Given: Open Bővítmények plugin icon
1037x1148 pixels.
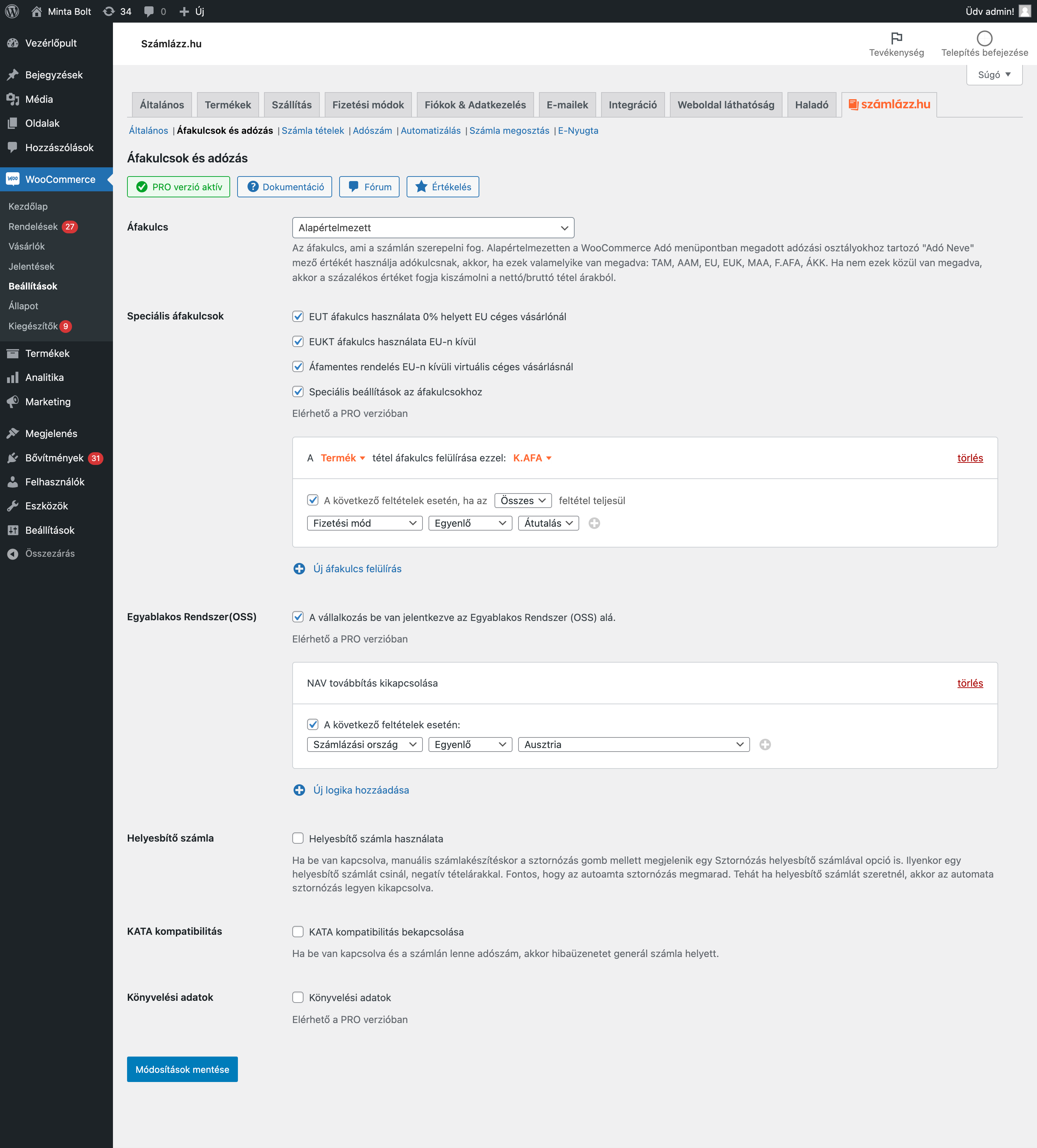Looking at the screenshot, I should tap(12, 458).
